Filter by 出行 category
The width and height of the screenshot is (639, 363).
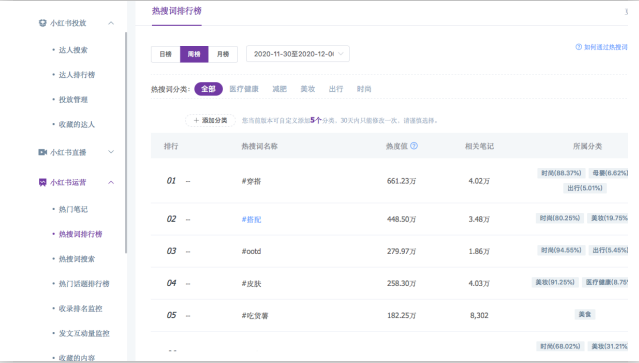(336, 89)
